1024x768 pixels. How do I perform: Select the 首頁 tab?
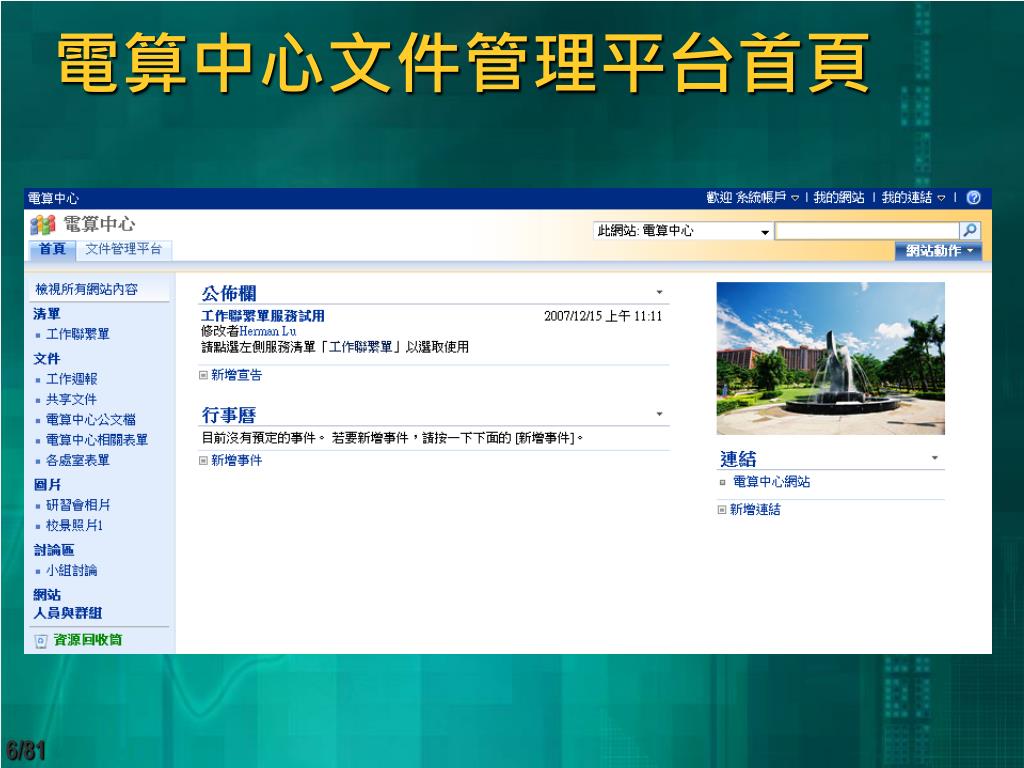point(52,249)
